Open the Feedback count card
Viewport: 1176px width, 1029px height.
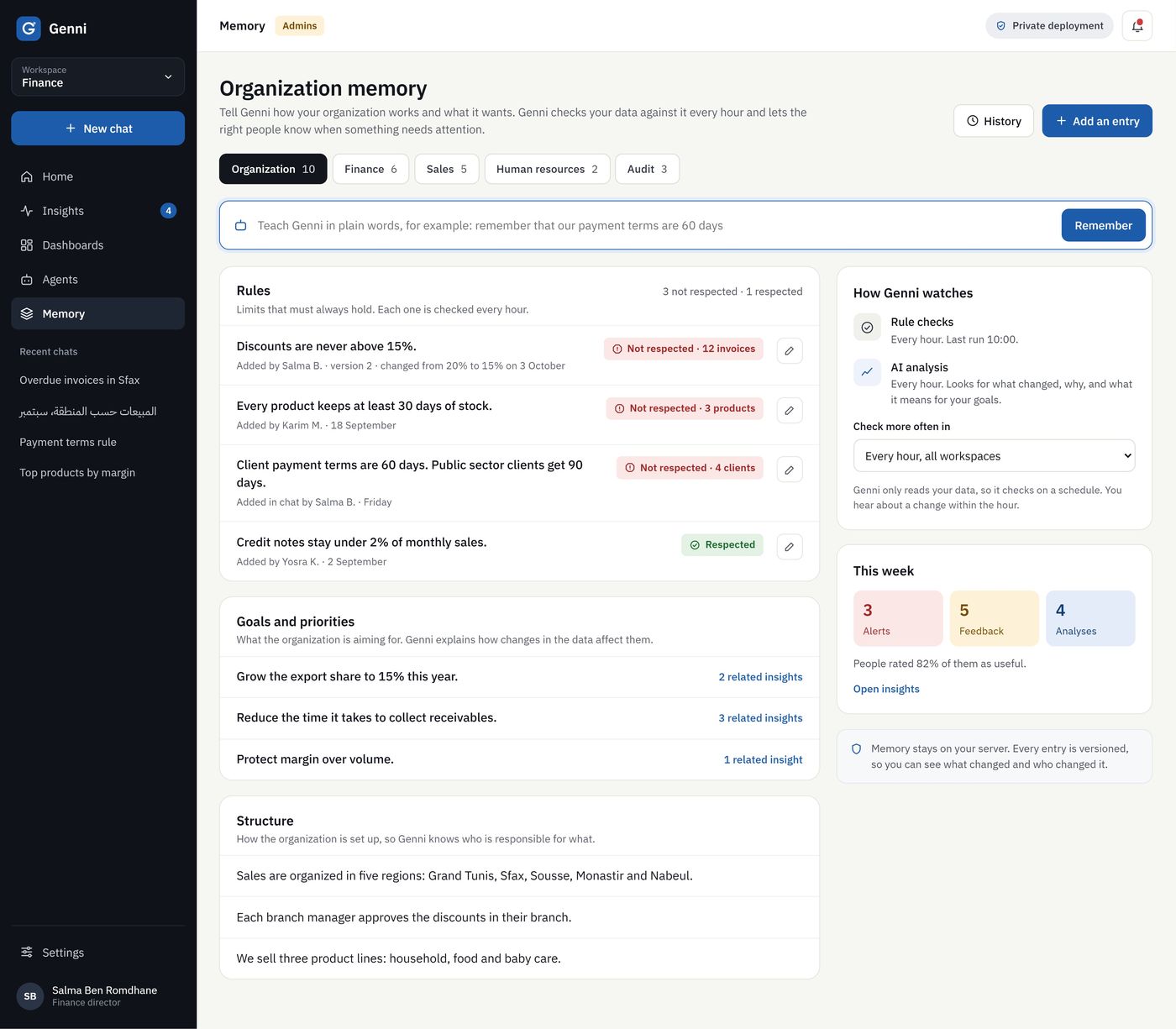pos(994,618)
